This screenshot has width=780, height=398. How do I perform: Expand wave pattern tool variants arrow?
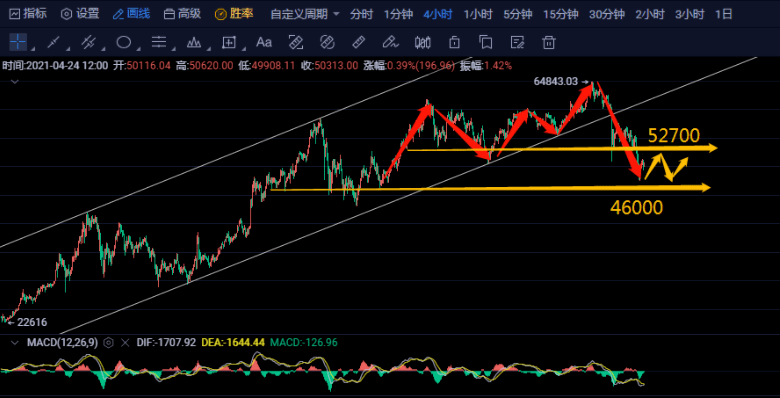point(208,49)
